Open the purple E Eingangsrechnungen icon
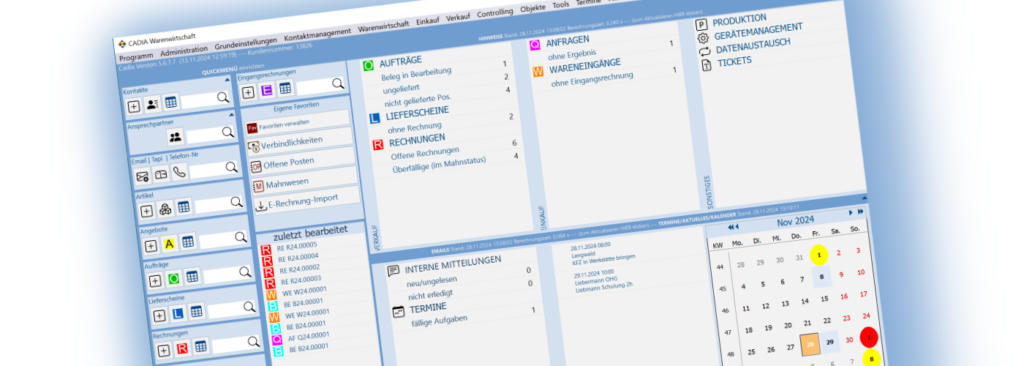This screenshot has width=1024, height=366. [266, 91]
